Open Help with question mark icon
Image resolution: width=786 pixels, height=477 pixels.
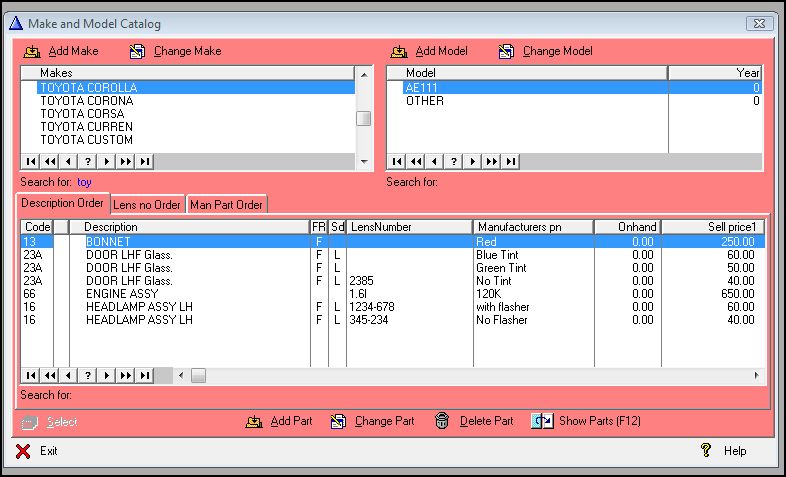[723, 451]
